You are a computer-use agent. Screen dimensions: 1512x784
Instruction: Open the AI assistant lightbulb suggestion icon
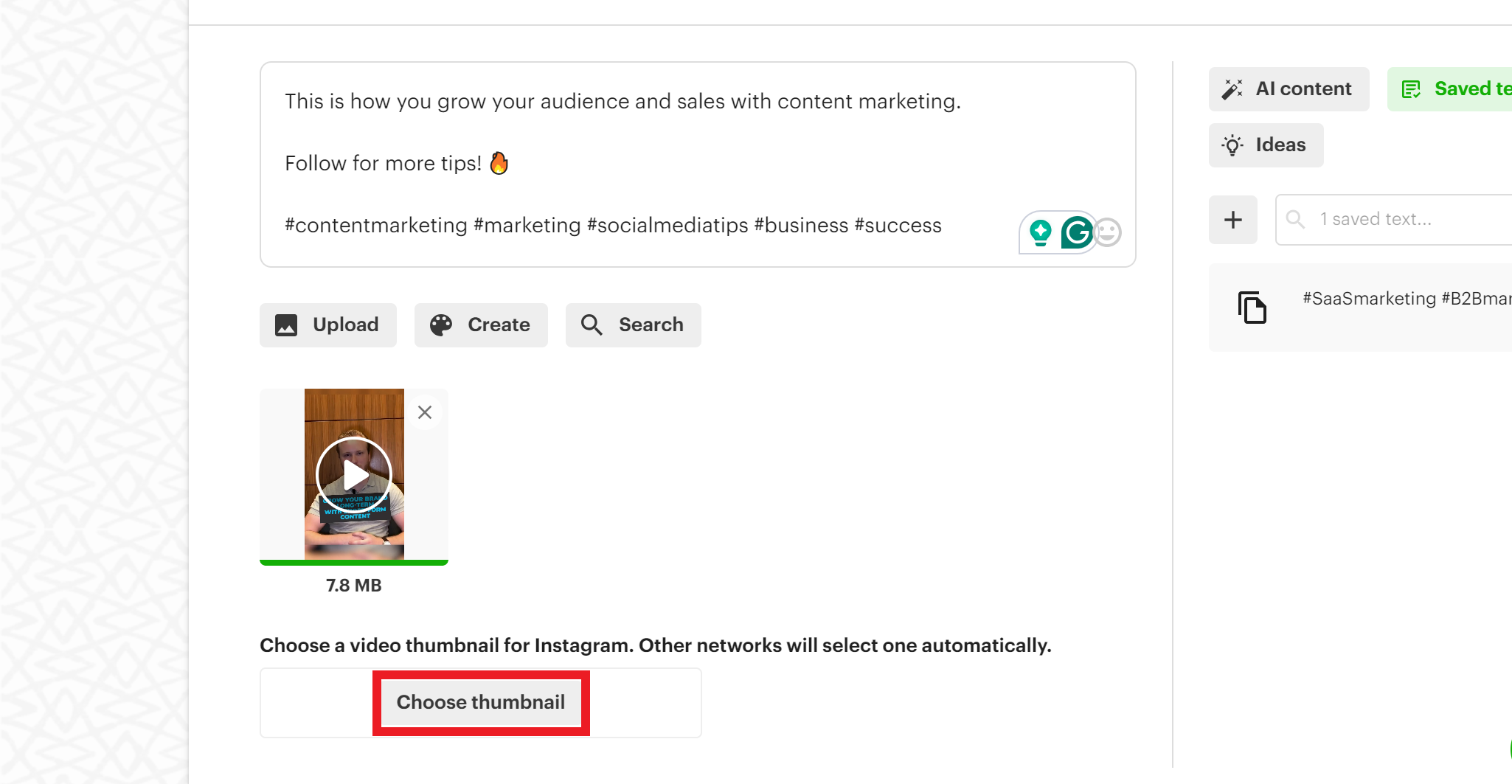point(1040,232)
